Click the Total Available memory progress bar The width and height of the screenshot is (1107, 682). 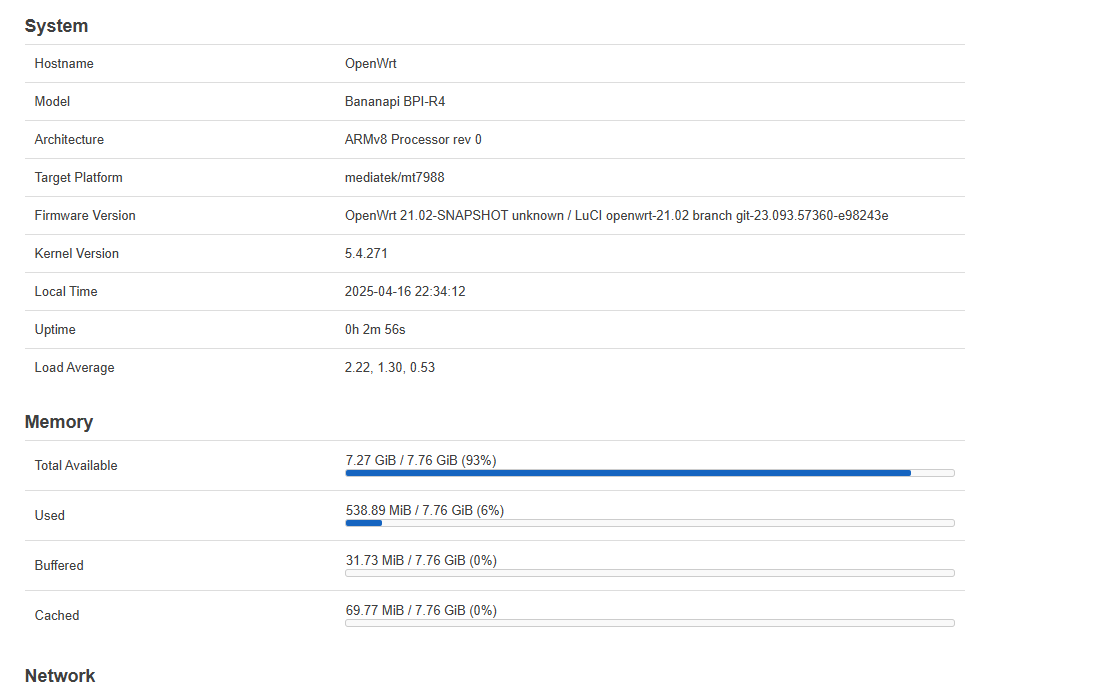pos(650,473)
